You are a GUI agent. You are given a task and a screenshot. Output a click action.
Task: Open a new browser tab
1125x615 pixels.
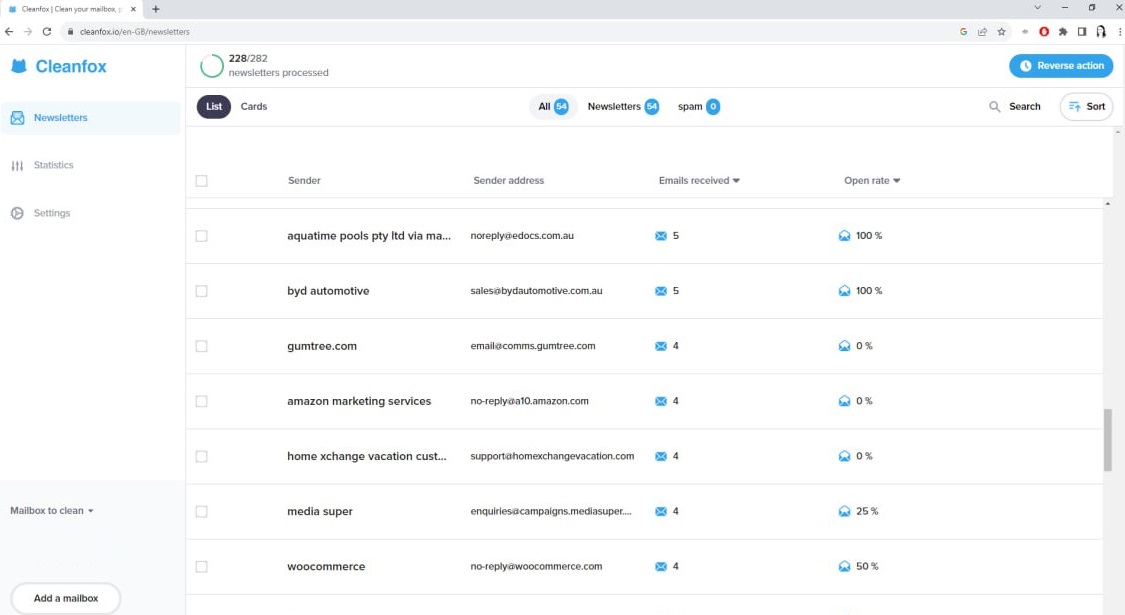tap(156, 9)
